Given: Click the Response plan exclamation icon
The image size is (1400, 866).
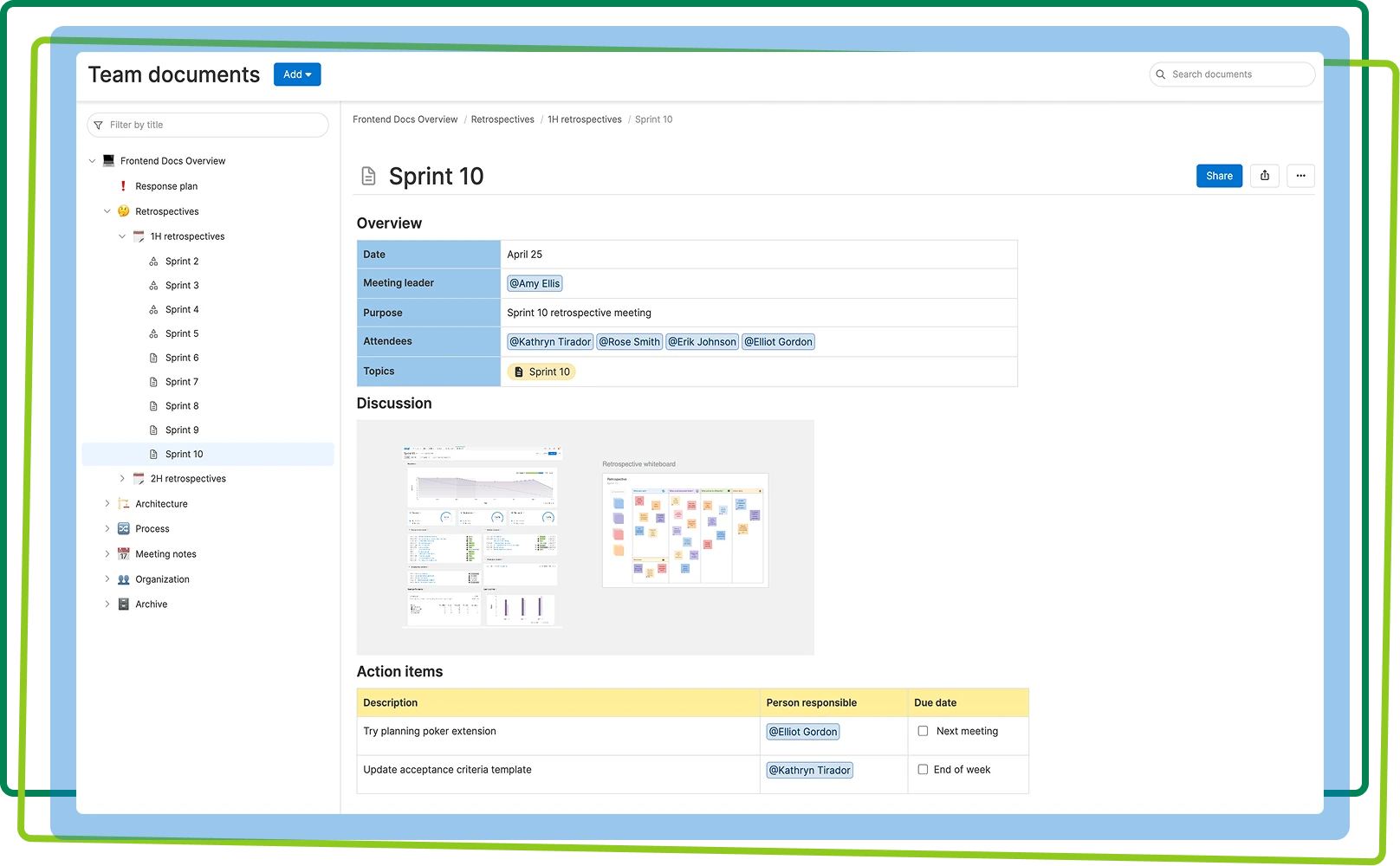Looking at the screenshot, I should click(x=123, y=185).
